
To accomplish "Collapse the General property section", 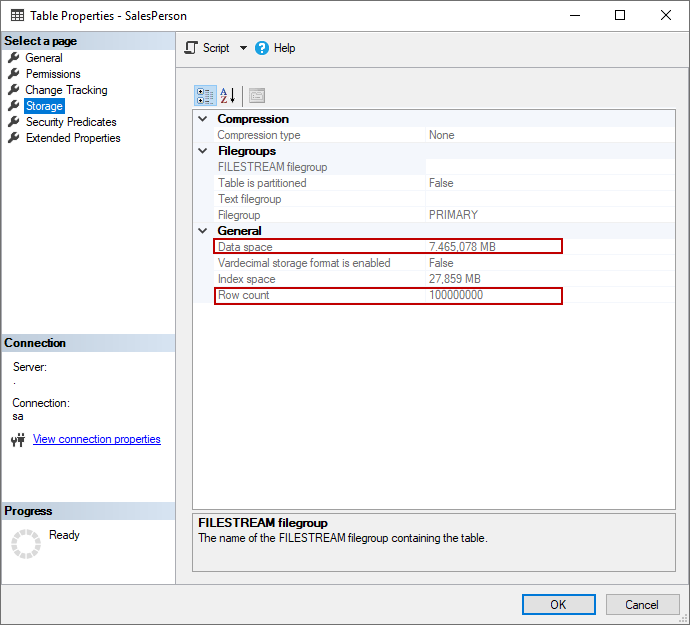I will (204, 231).
